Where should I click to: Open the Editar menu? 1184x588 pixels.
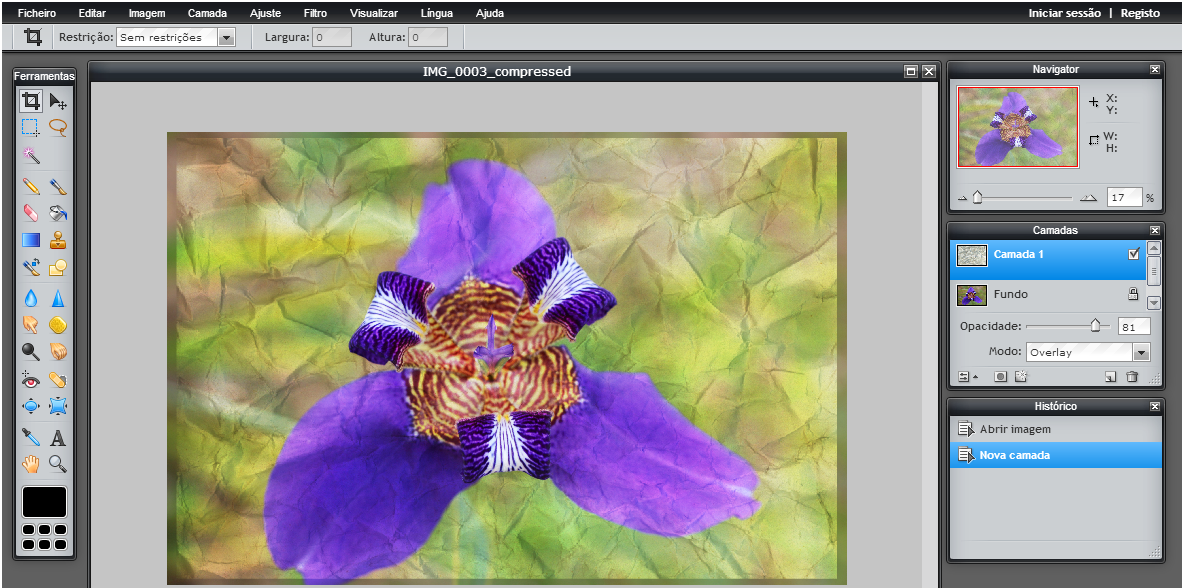[92, 13]
